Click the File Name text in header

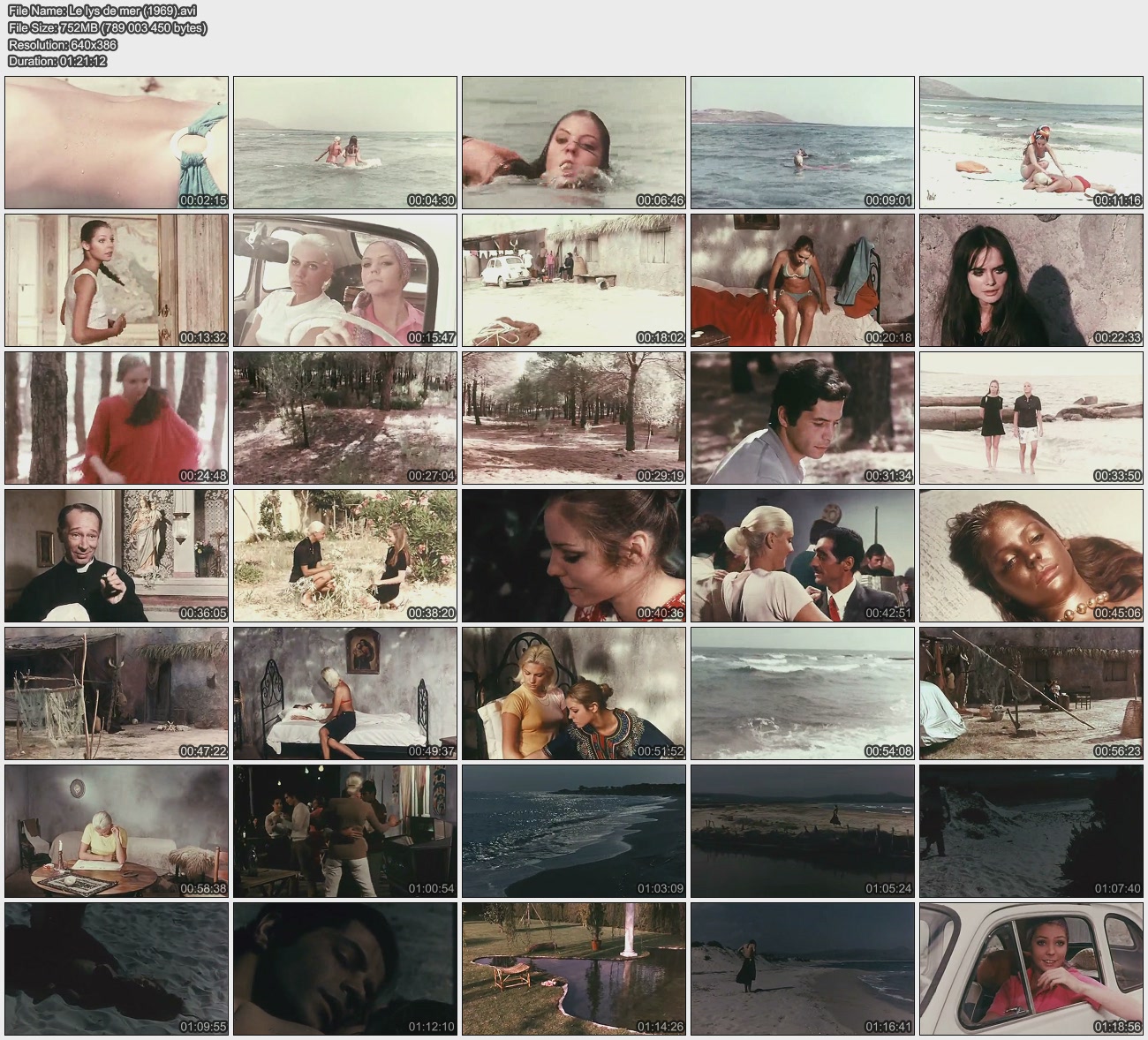(x=102, y=11)
